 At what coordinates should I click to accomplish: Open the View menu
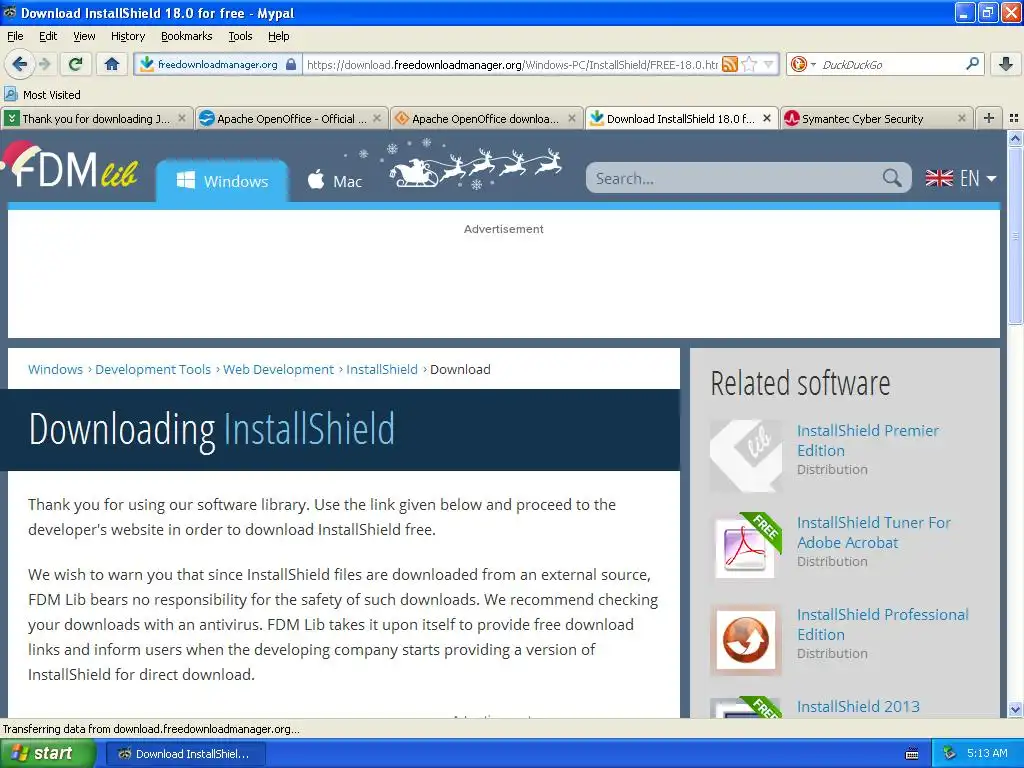[84, 36]
